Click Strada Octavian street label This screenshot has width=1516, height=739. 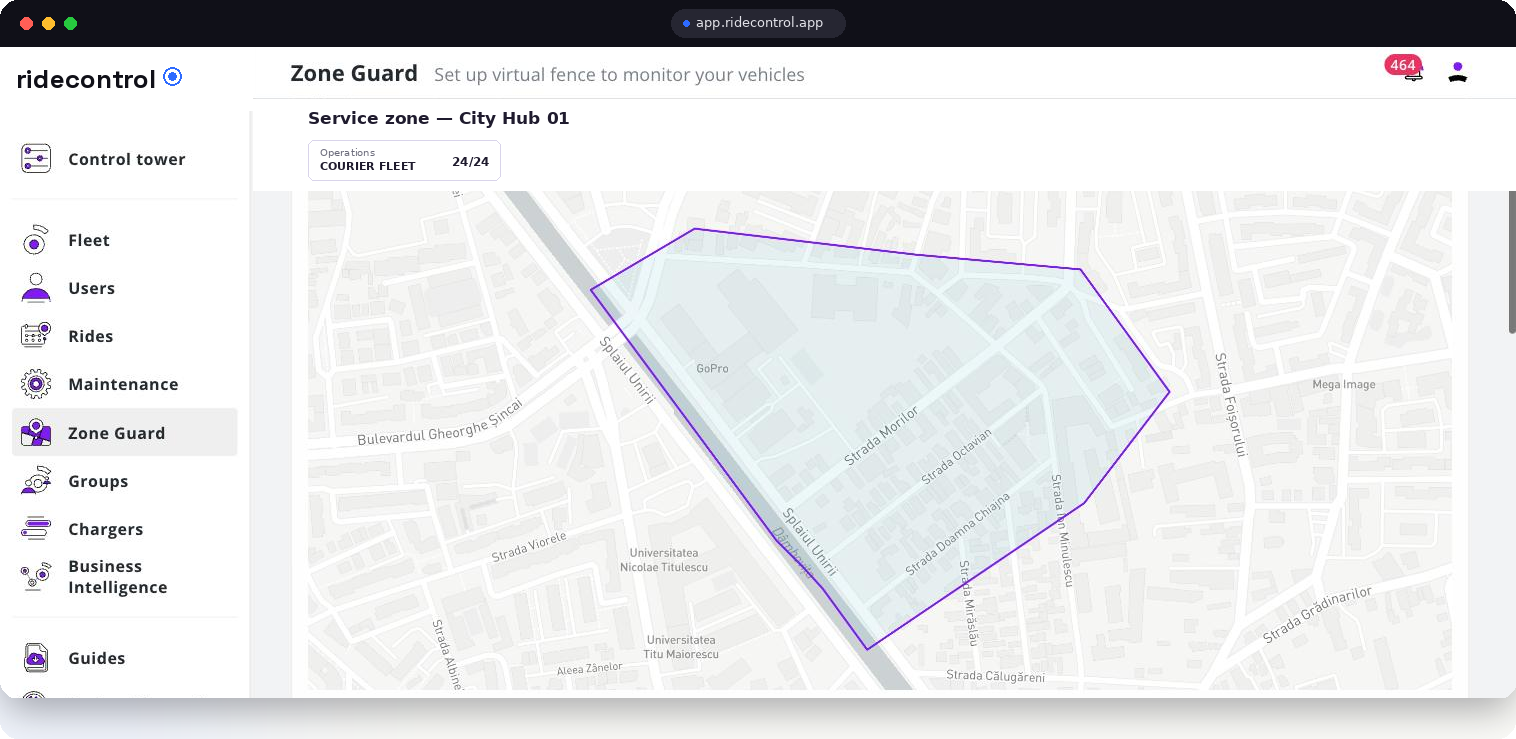coord(956,456)
